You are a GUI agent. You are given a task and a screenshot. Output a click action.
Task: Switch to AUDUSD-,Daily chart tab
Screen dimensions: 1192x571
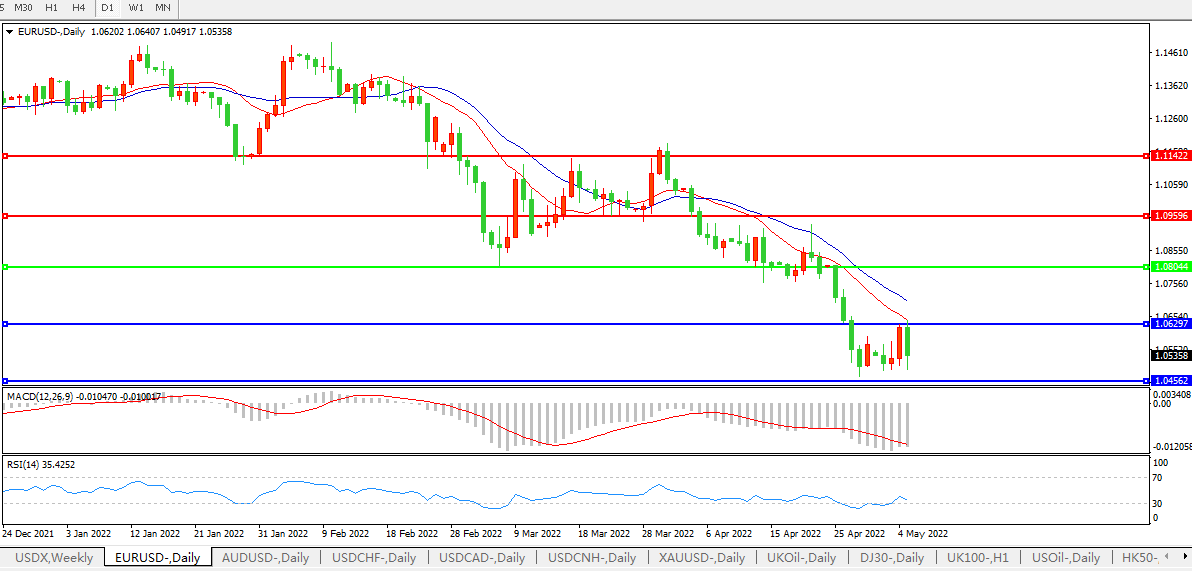265,557
